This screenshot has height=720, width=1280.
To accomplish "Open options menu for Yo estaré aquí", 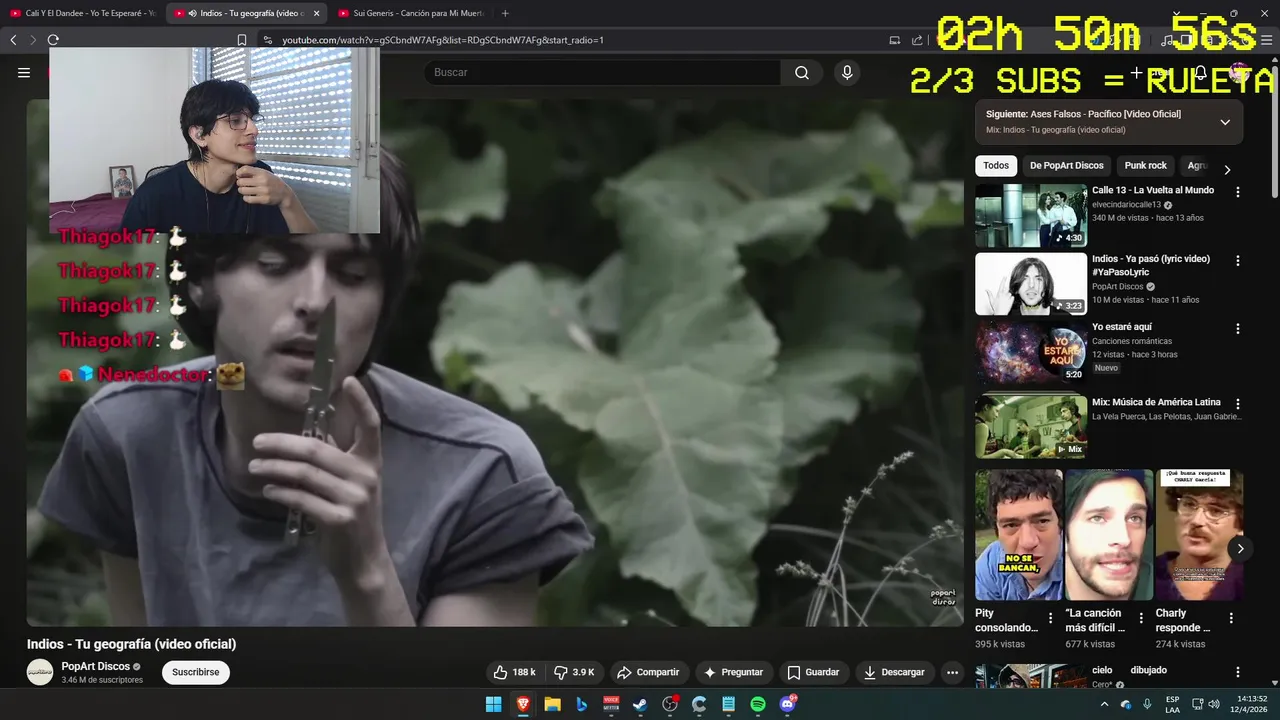I will coord(1238,329).
